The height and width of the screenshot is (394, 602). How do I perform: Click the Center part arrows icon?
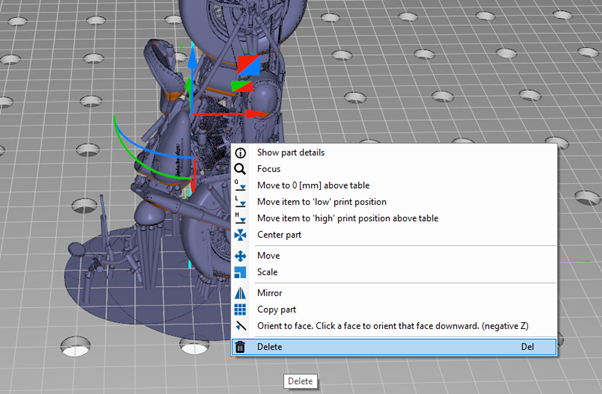240,235
